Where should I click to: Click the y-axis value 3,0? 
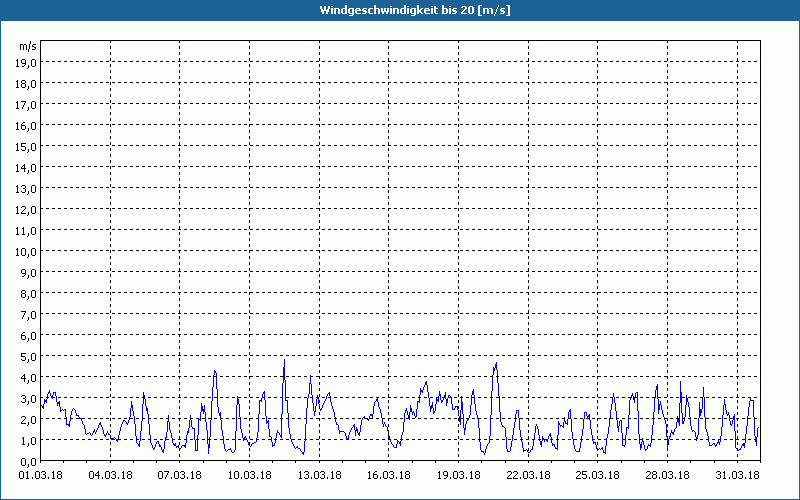pyautogui.click(x=28, y=399)
